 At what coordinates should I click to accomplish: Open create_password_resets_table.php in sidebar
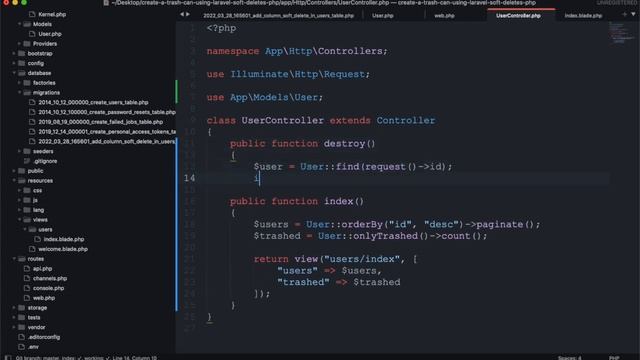tap(107, 112)
